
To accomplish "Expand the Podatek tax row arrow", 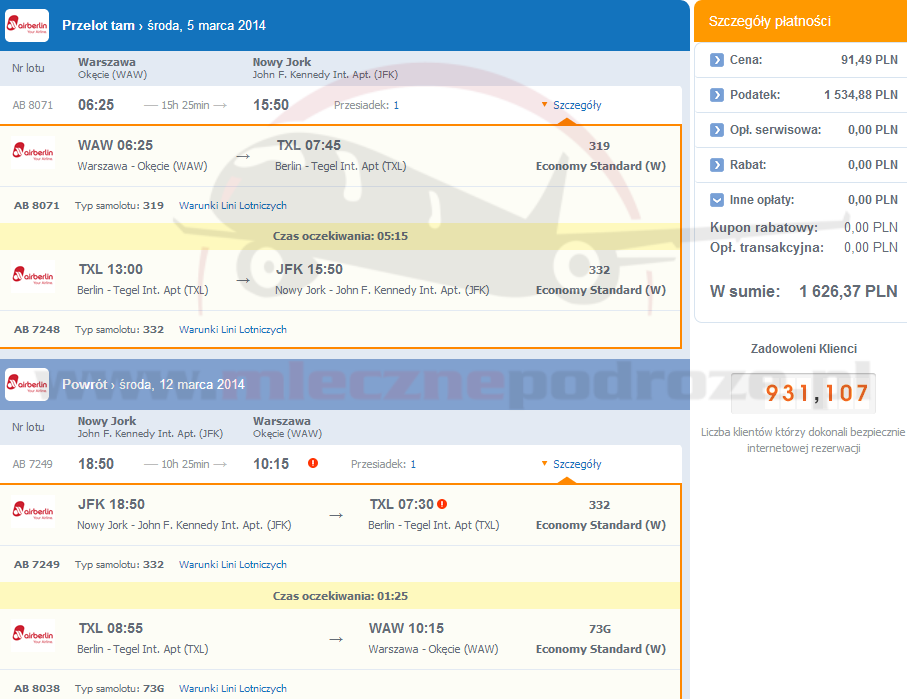I will [x=717, y=95].
